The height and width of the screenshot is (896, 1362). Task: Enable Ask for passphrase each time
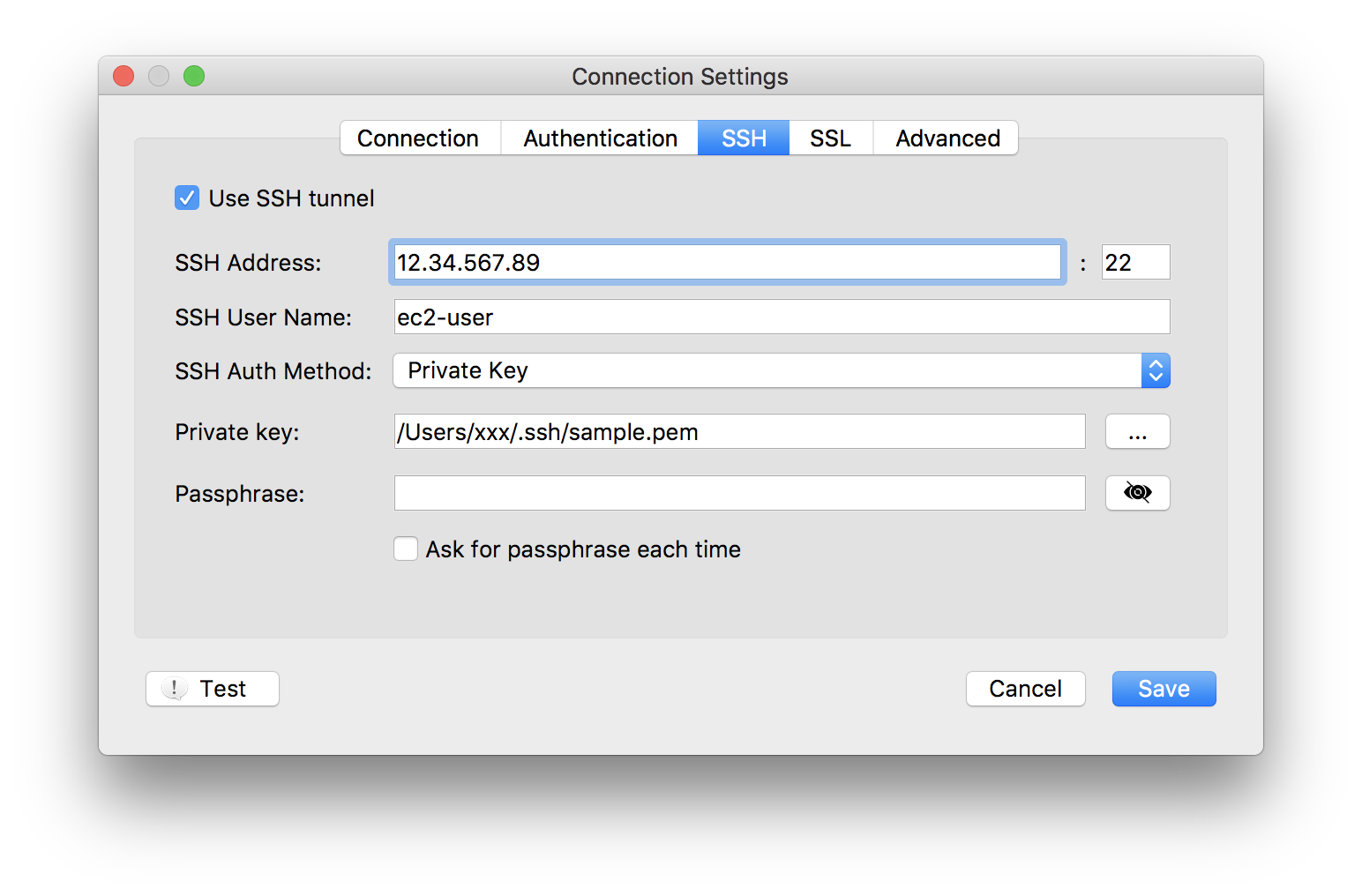(406, 549)
